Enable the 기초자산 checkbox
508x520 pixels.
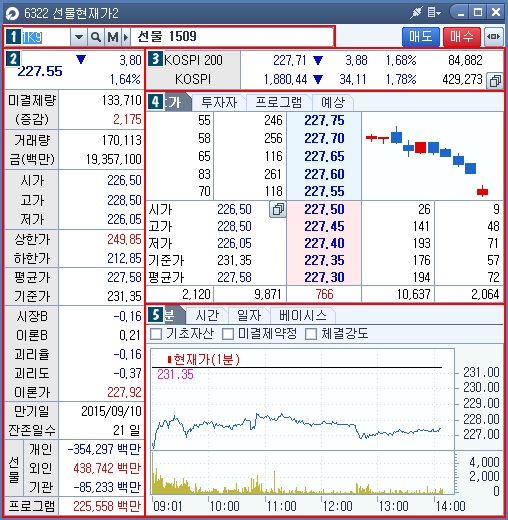(x=156, y=334)
